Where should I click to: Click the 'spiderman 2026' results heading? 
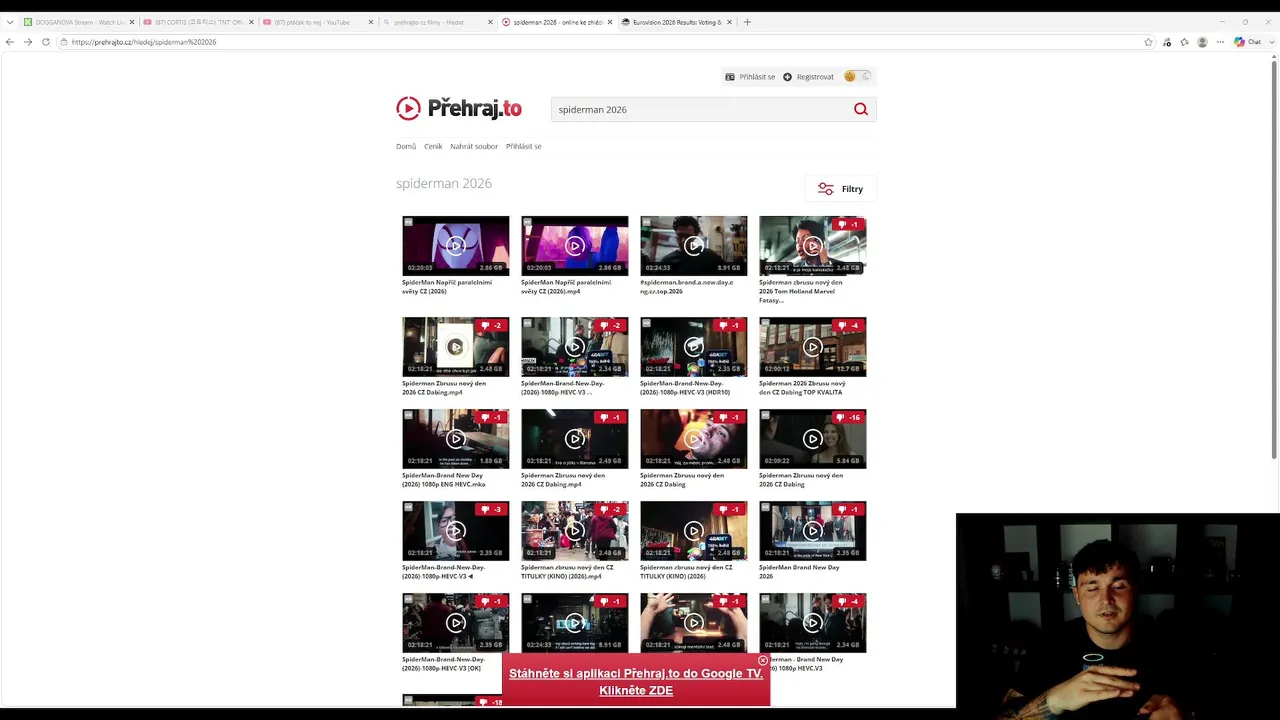pos(444,183)
